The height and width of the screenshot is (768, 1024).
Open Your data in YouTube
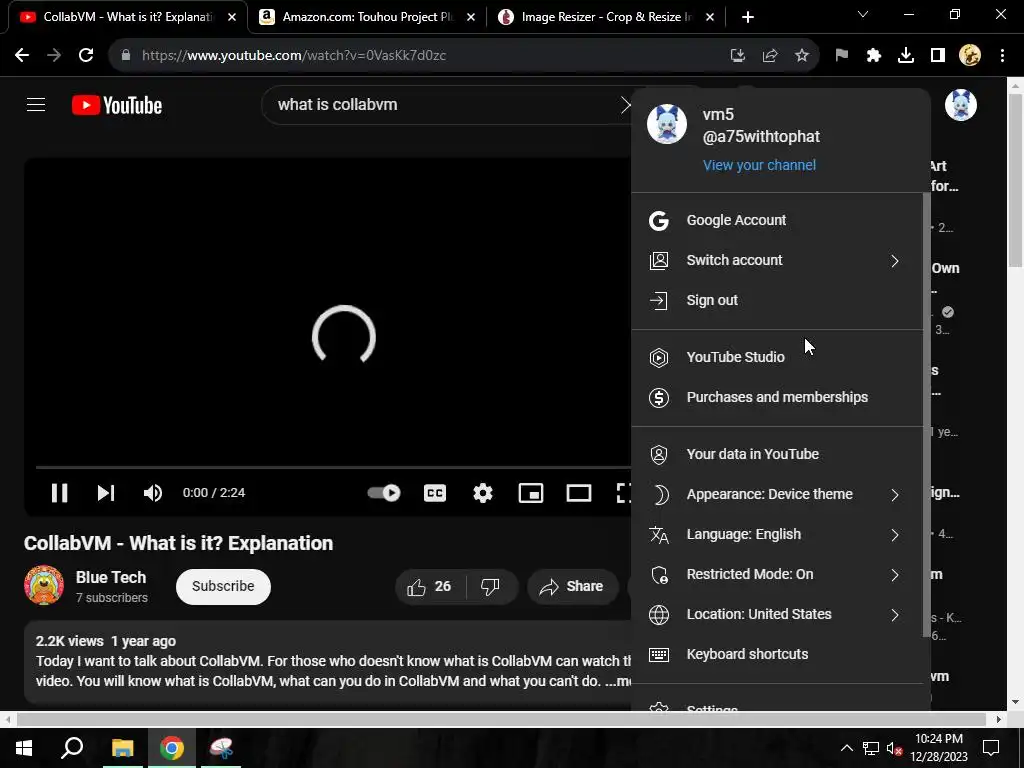pyautogui.click(x=777, y=454)
